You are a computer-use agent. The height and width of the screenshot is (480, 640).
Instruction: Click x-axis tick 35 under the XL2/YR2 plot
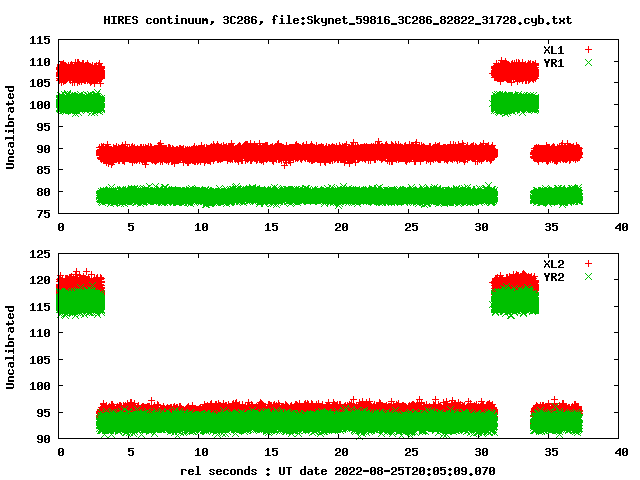point(551,452)
